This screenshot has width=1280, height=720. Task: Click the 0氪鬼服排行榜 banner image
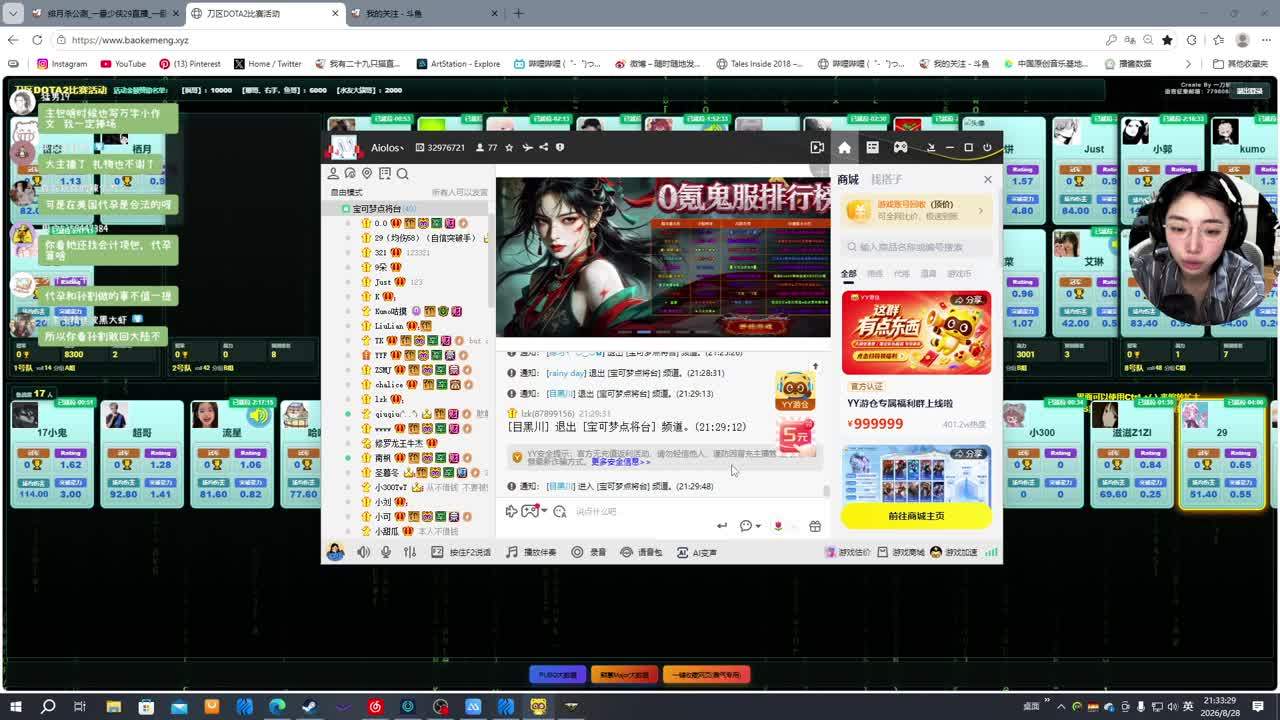(664, 257)
